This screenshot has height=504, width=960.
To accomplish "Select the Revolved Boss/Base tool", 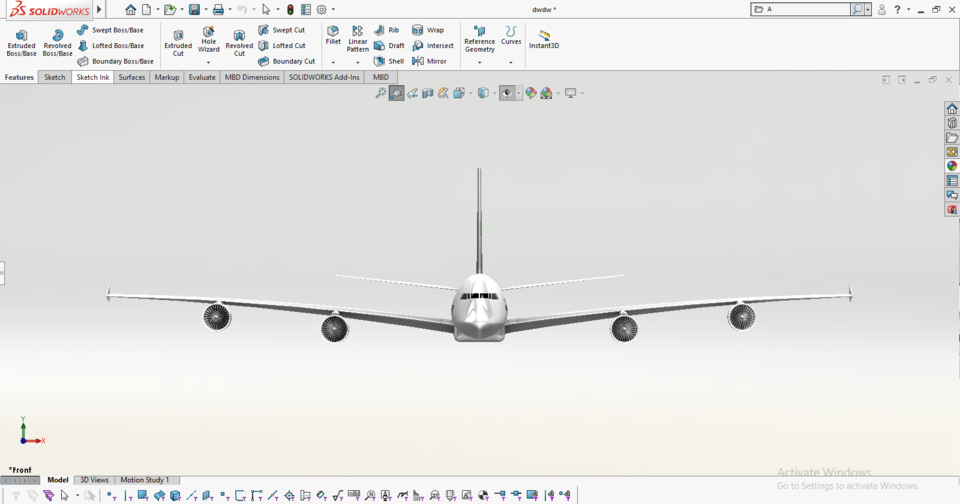I will [x=57, y=43].
